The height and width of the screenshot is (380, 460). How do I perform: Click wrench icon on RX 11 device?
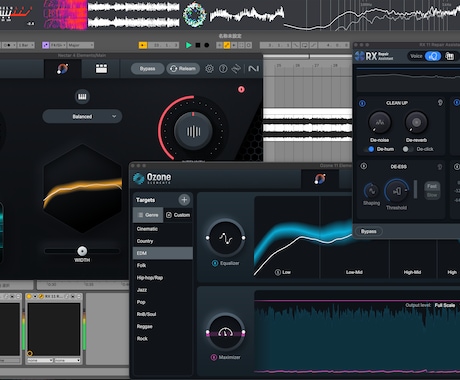[41, 296]
